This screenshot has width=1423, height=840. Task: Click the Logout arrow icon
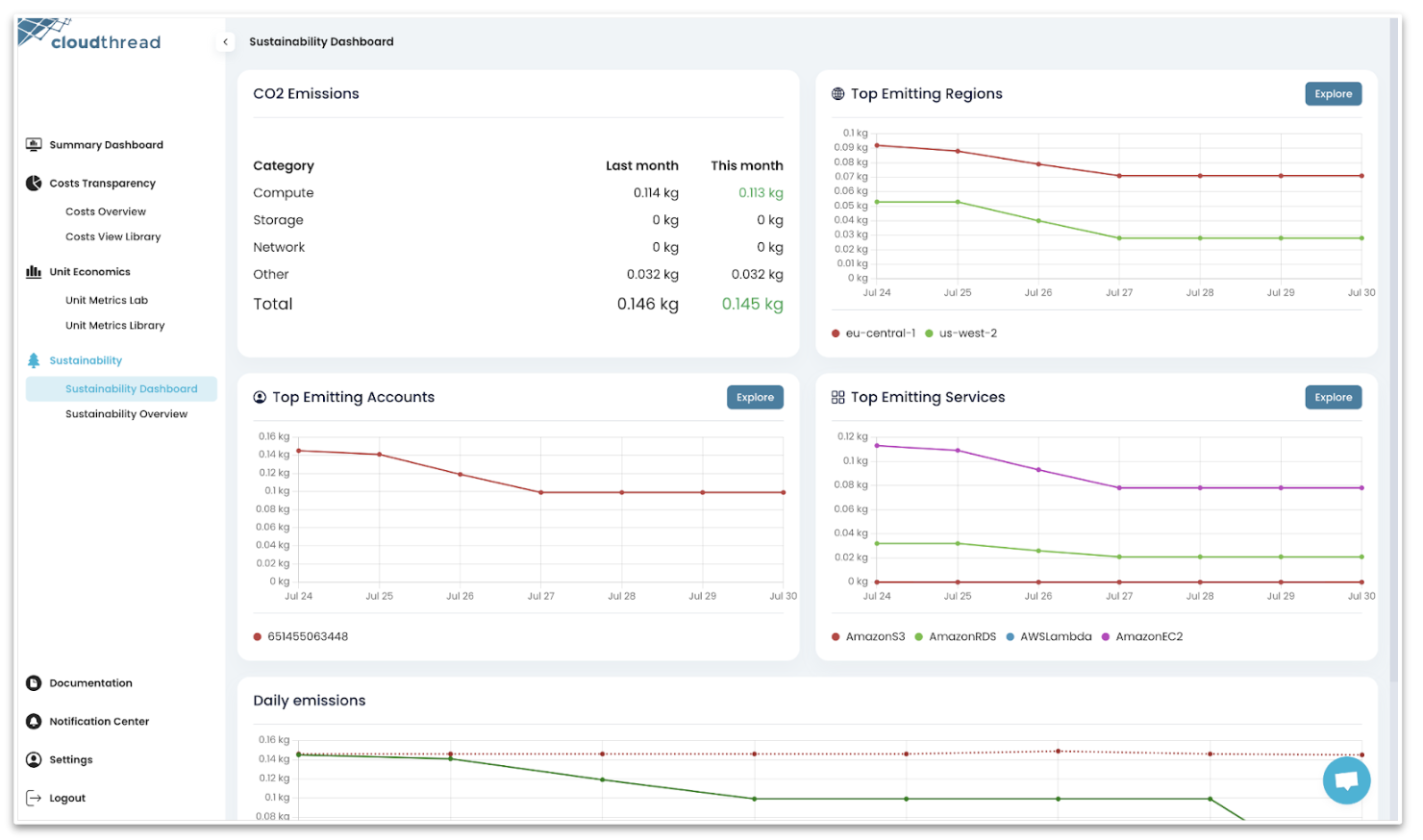pyautogui.click(x=34, y=799)
